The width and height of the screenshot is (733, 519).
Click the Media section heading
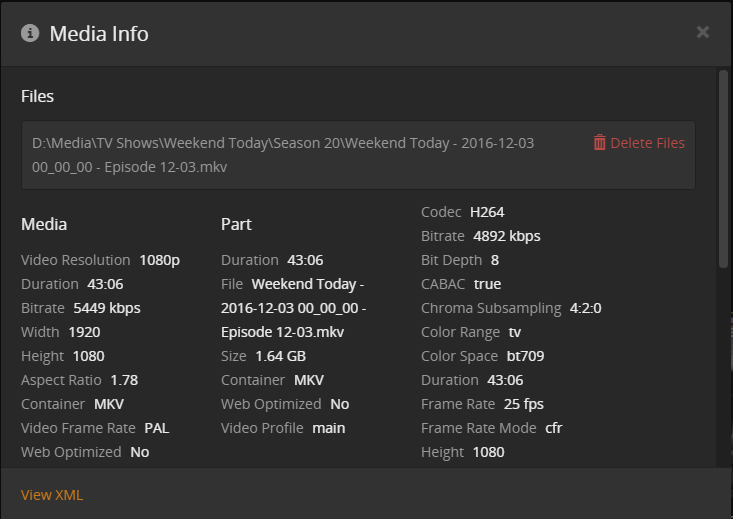pos(44,224)
